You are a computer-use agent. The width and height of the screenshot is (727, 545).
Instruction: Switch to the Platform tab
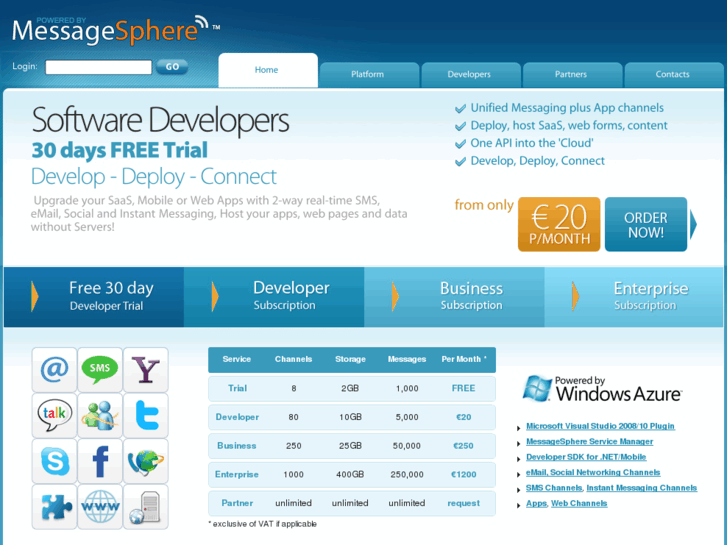tap(369, 75)
